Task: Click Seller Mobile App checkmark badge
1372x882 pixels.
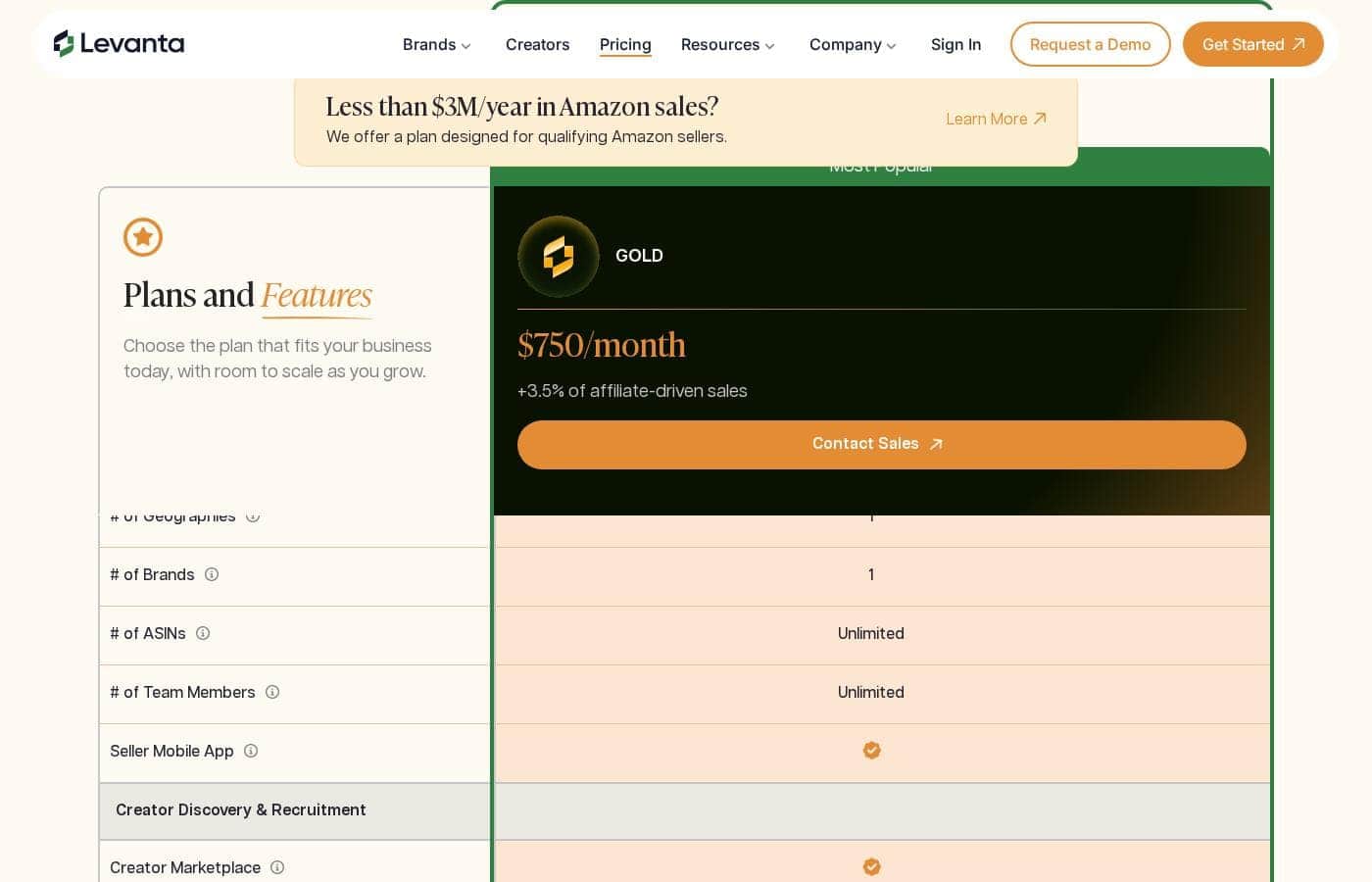Action: pos(871,751)
